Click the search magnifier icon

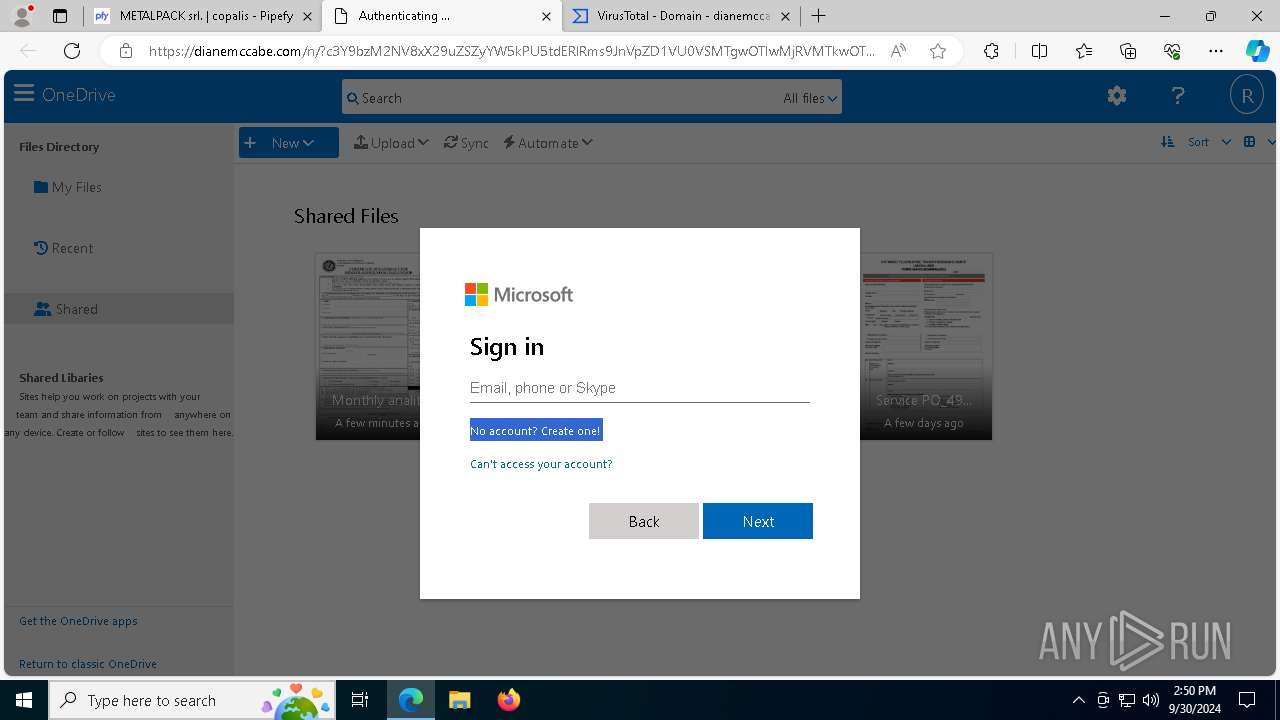click(352, 98)
